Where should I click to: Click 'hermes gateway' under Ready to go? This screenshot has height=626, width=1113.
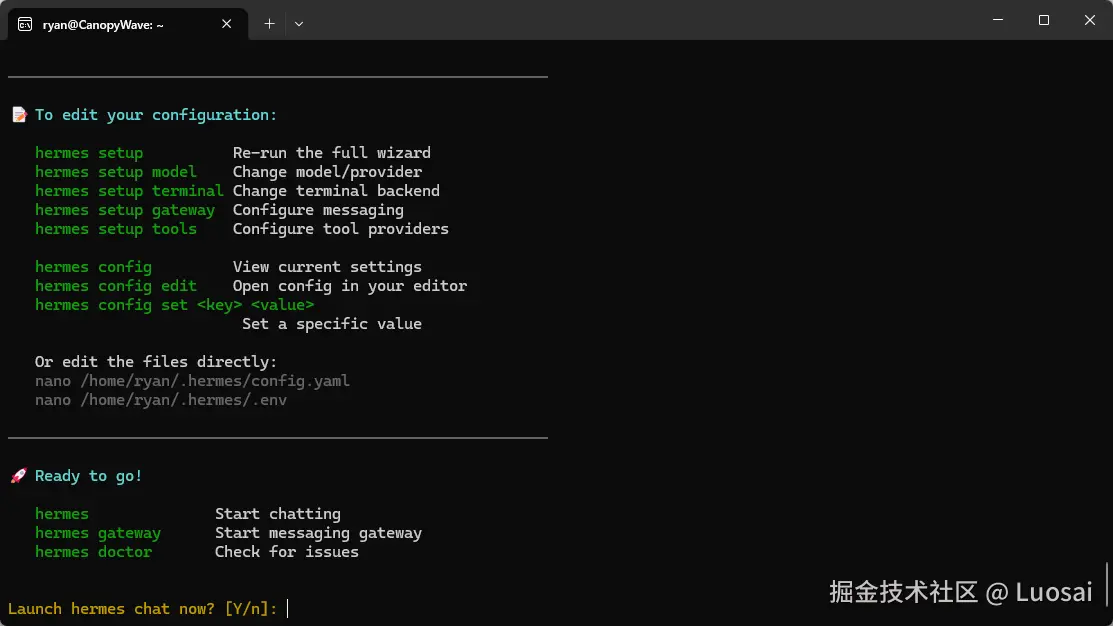(x=98, y=533)
